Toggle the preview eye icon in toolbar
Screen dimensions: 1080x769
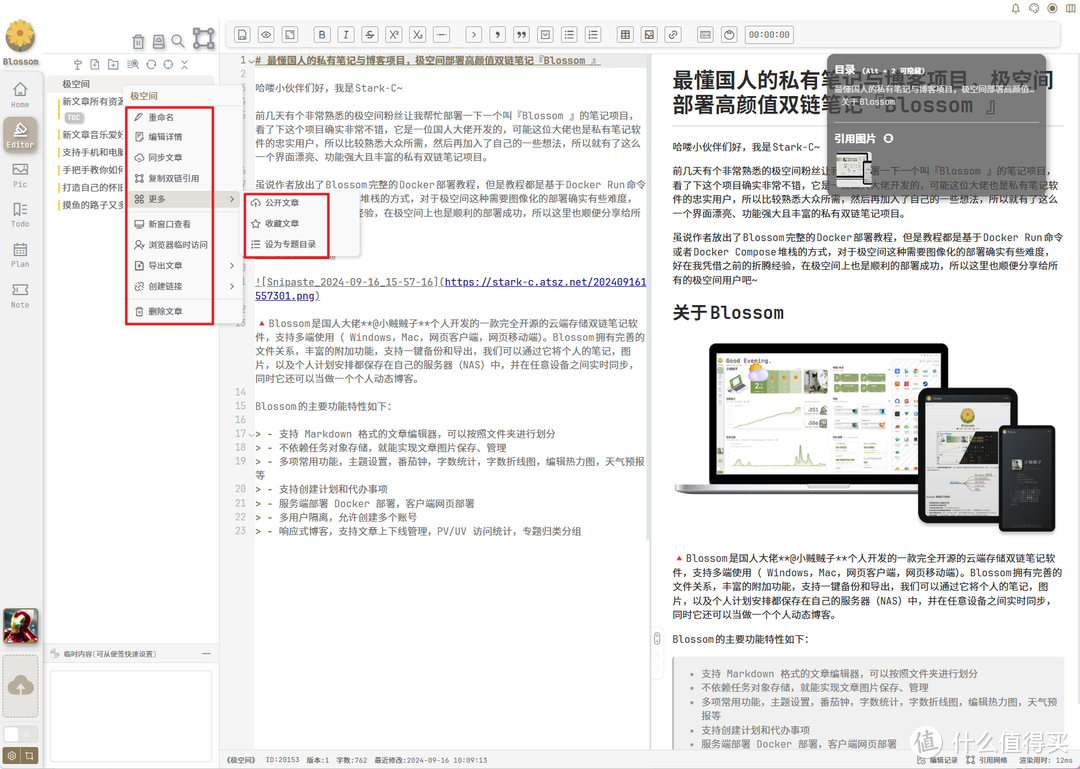pyautogui.click(x=266, y=35)
